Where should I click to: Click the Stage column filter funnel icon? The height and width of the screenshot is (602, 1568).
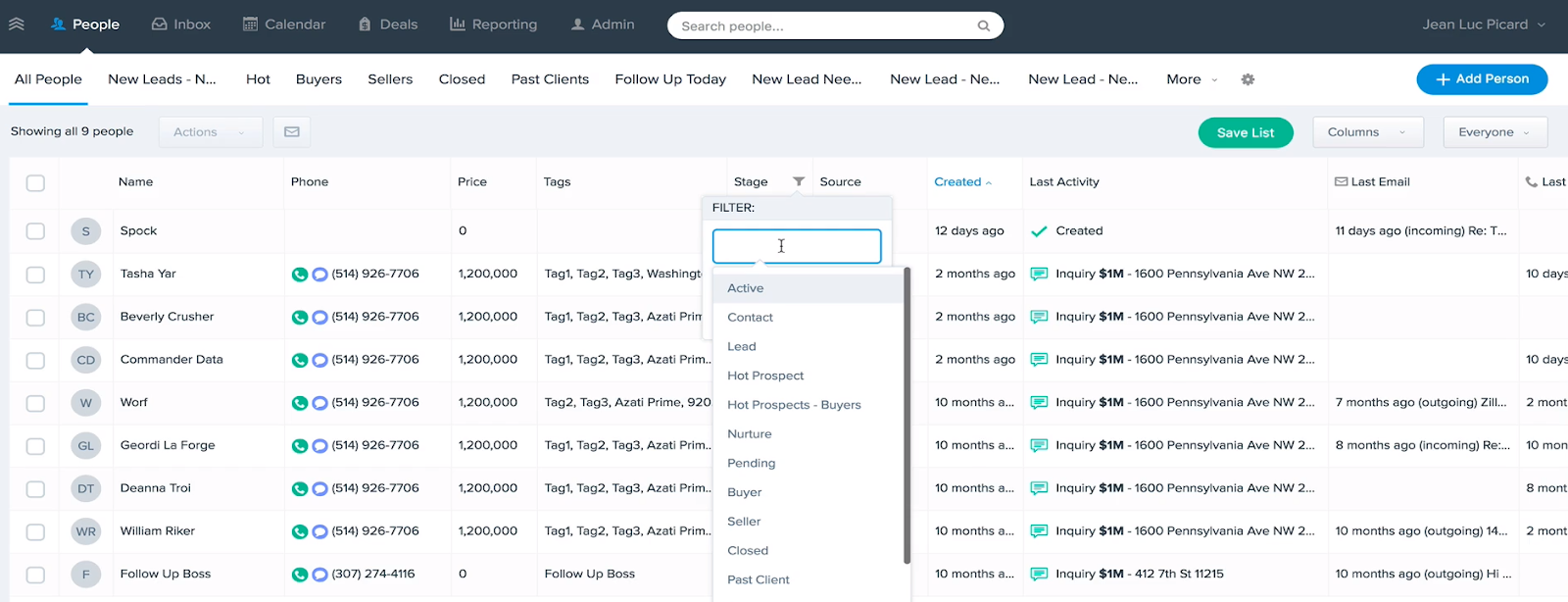799,181
